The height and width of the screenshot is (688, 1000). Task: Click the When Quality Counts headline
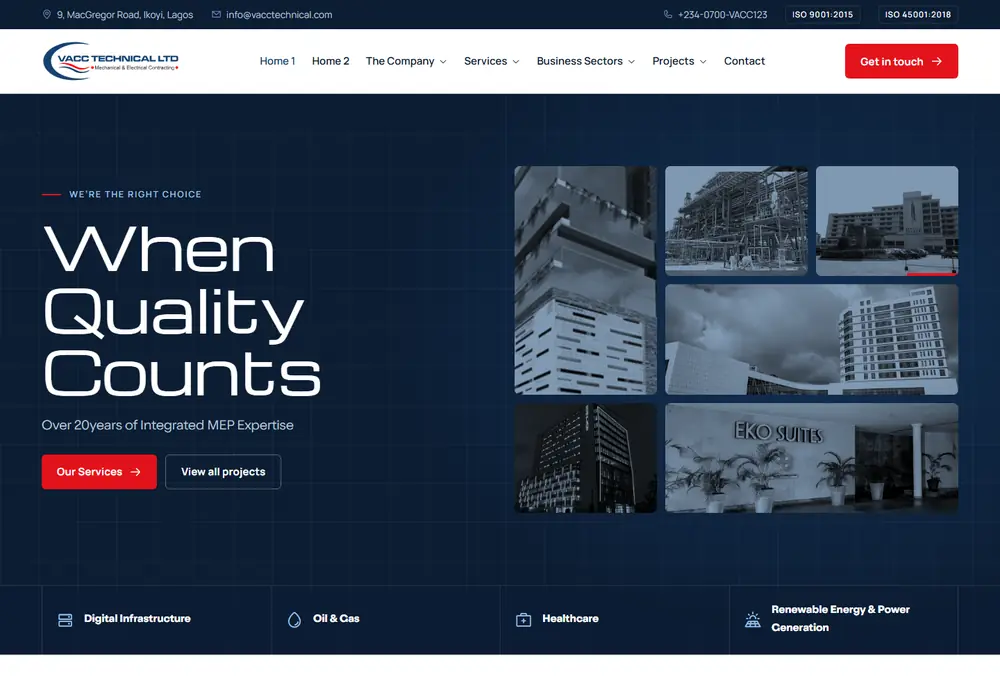click(x=182, y=311)
